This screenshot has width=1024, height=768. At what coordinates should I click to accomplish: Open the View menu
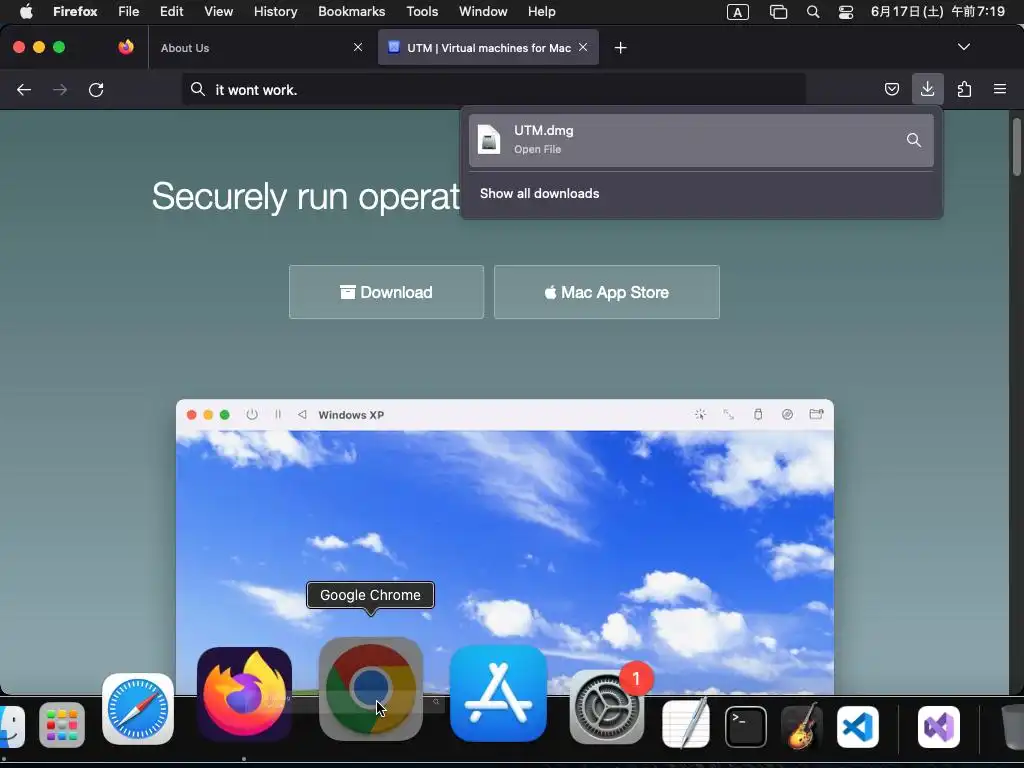(x=218, y=12)
